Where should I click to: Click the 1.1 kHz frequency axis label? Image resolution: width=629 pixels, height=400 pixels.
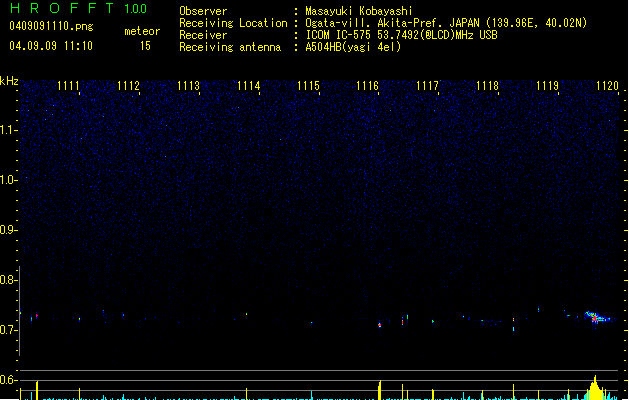tap(9, 130)
